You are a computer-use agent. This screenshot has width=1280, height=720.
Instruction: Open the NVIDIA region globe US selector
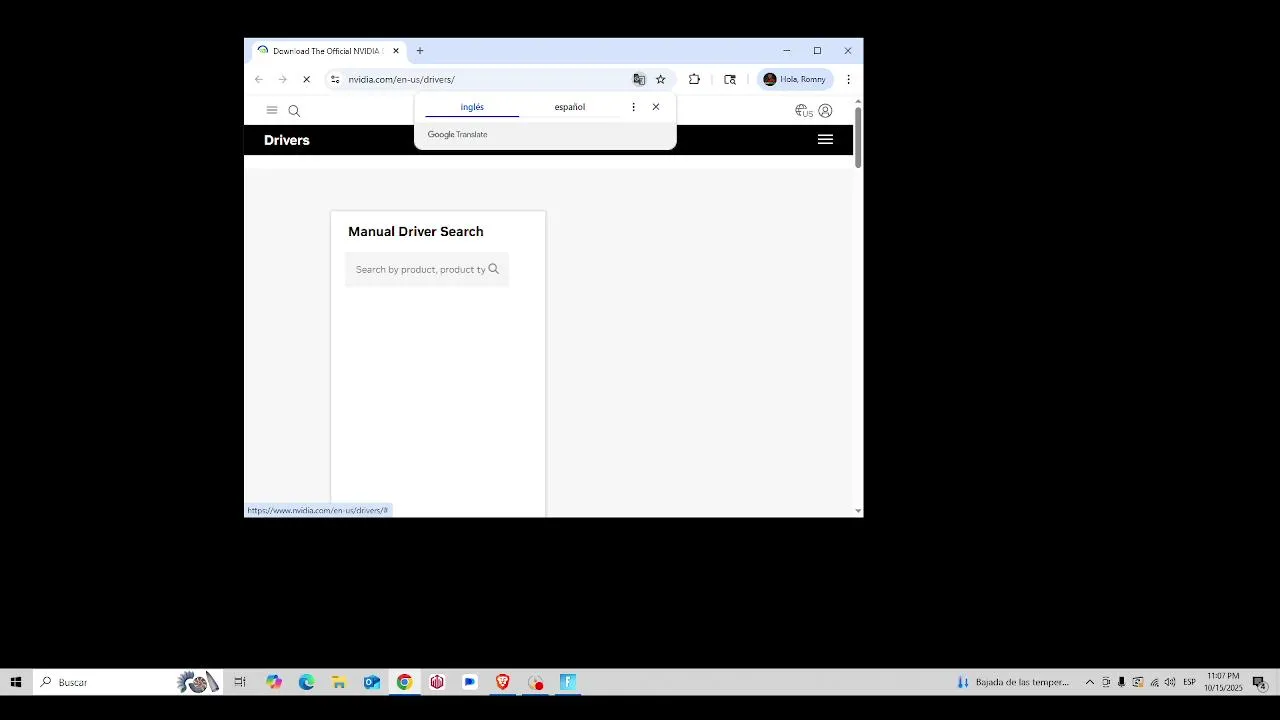803,111
